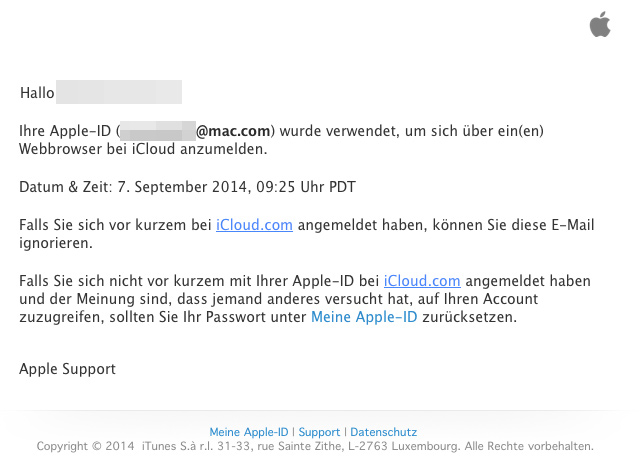The image size is (640, 461).
Task: Click the blurred Apple-ID username
Action: [x=158, y=131]
